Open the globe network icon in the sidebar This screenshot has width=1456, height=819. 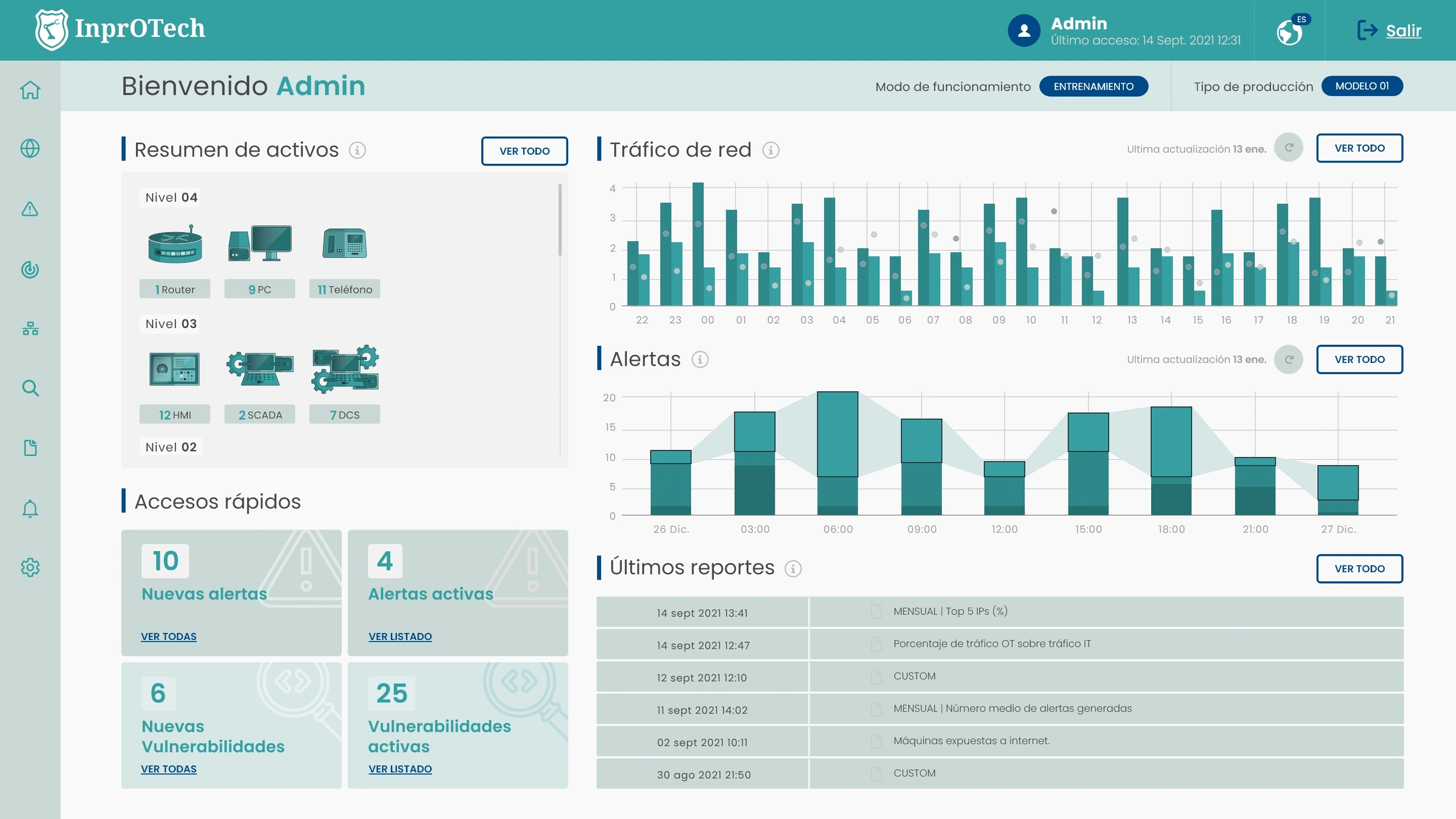pyautogui.click(x=30, y=148)
